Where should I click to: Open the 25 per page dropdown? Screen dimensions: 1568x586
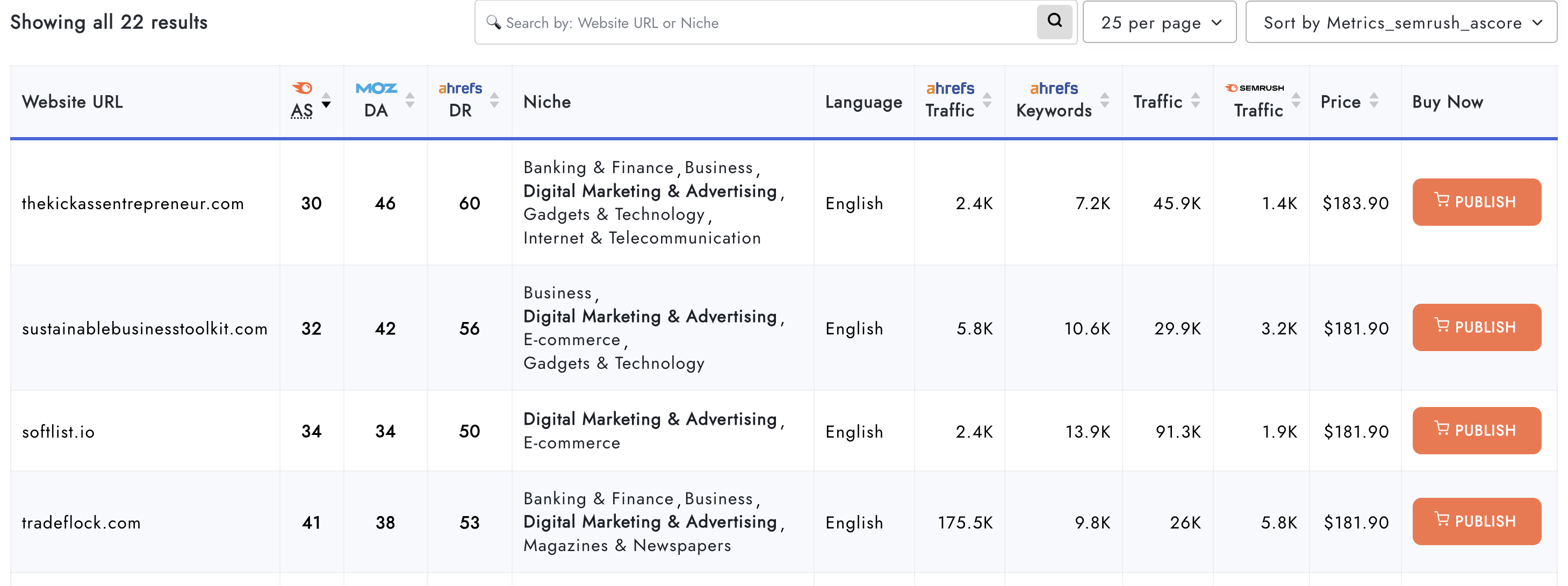click(x=1159, y=23)
